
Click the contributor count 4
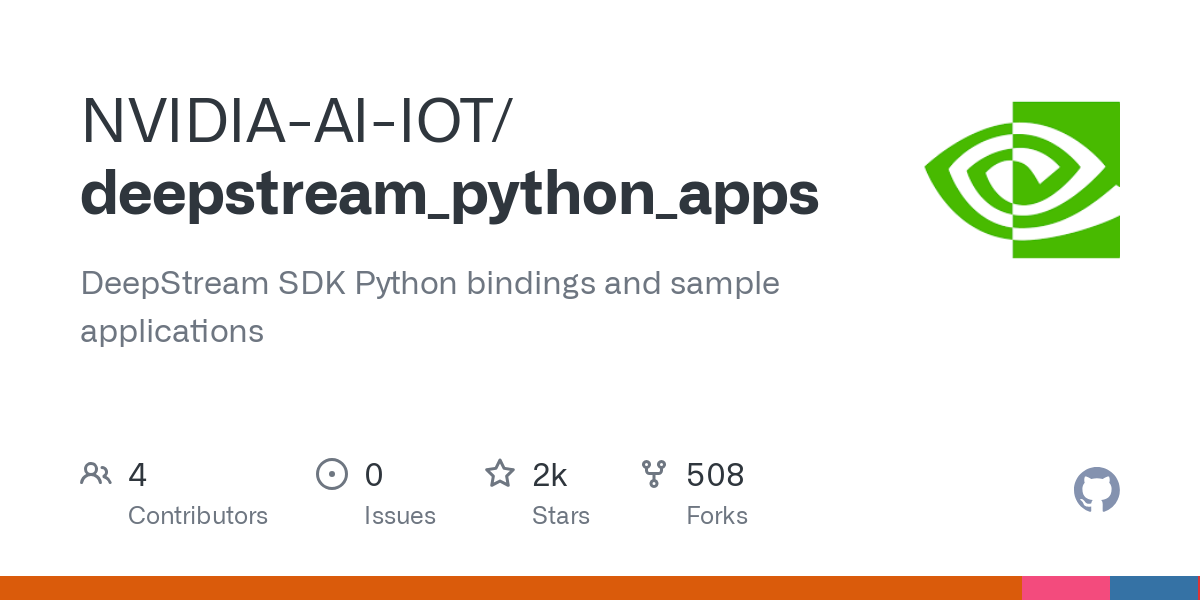click(138, 475)
